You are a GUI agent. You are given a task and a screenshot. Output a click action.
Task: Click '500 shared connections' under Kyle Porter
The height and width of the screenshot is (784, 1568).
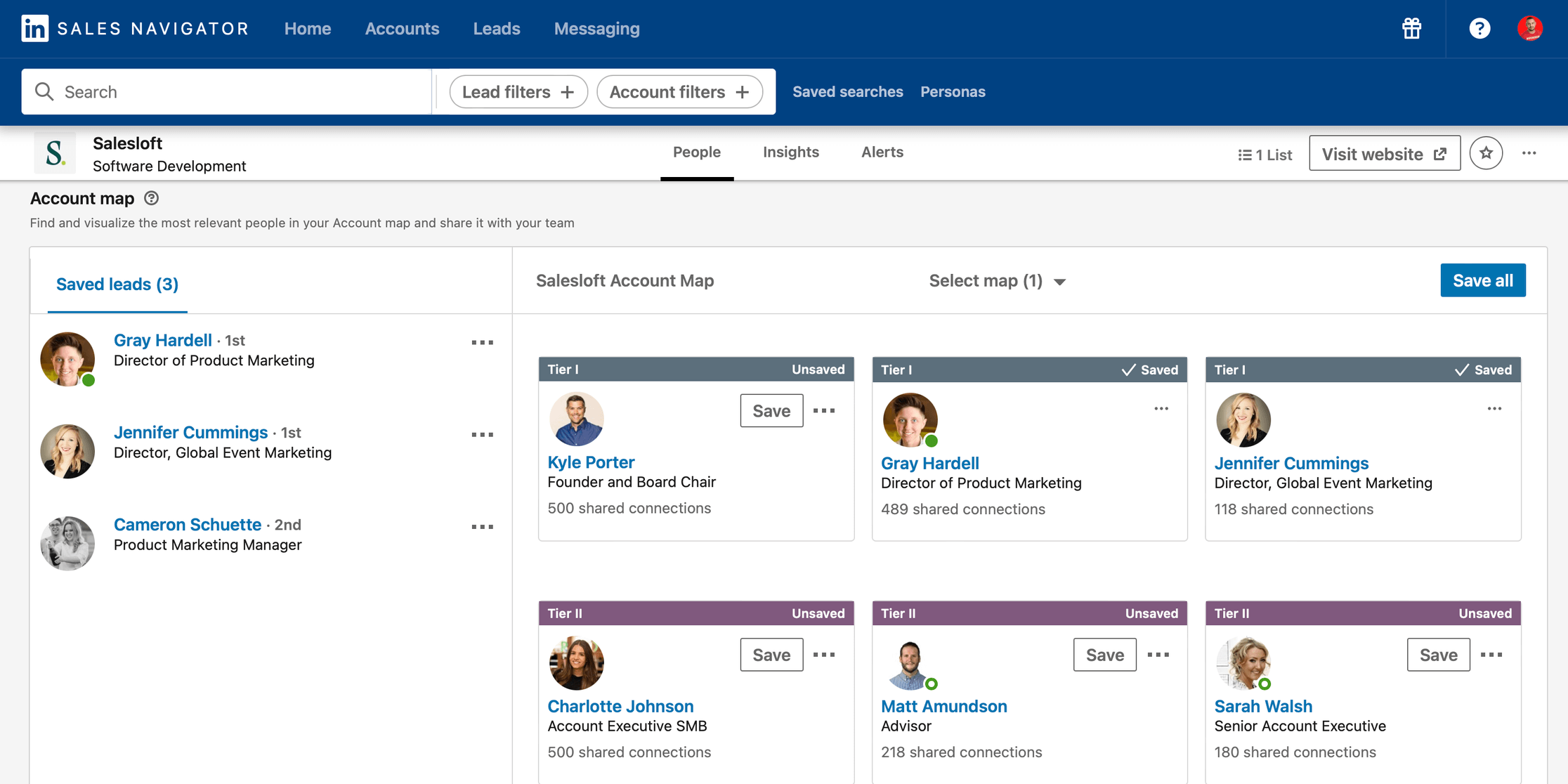point(629,508)
